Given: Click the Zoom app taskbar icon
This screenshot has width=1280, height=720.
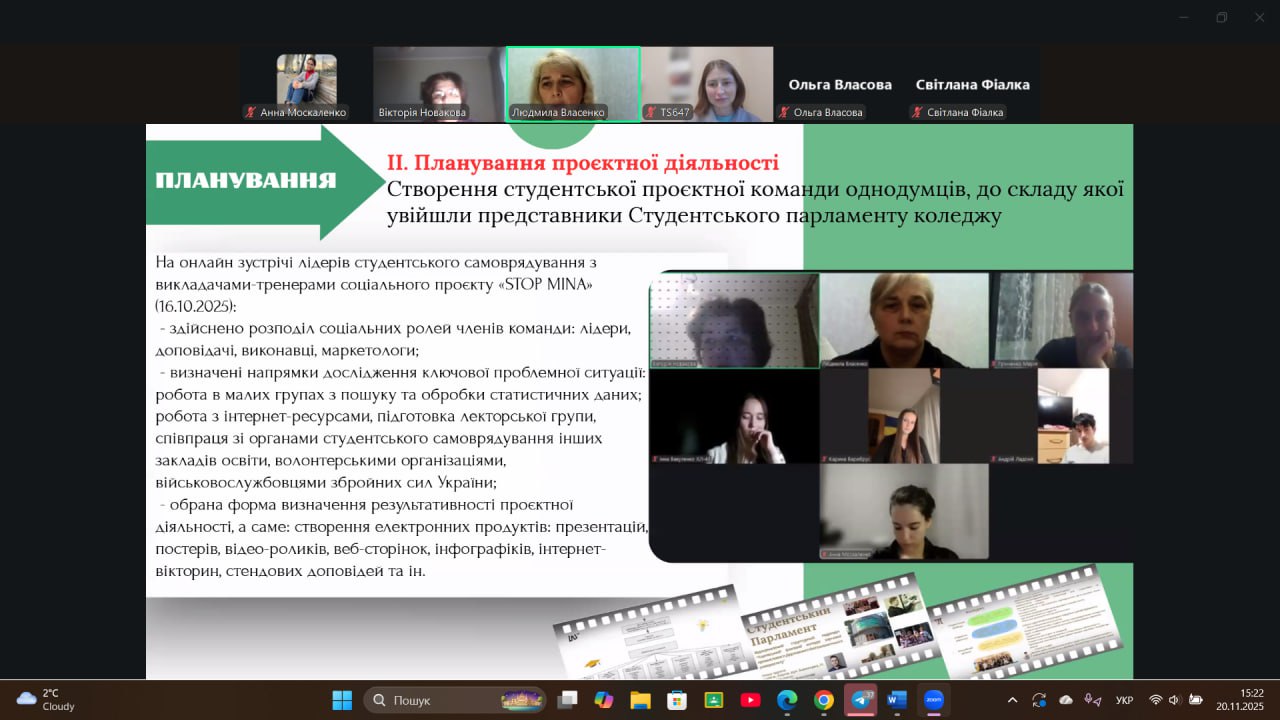Looking at the screenshot, I should [x=933, y=700].
